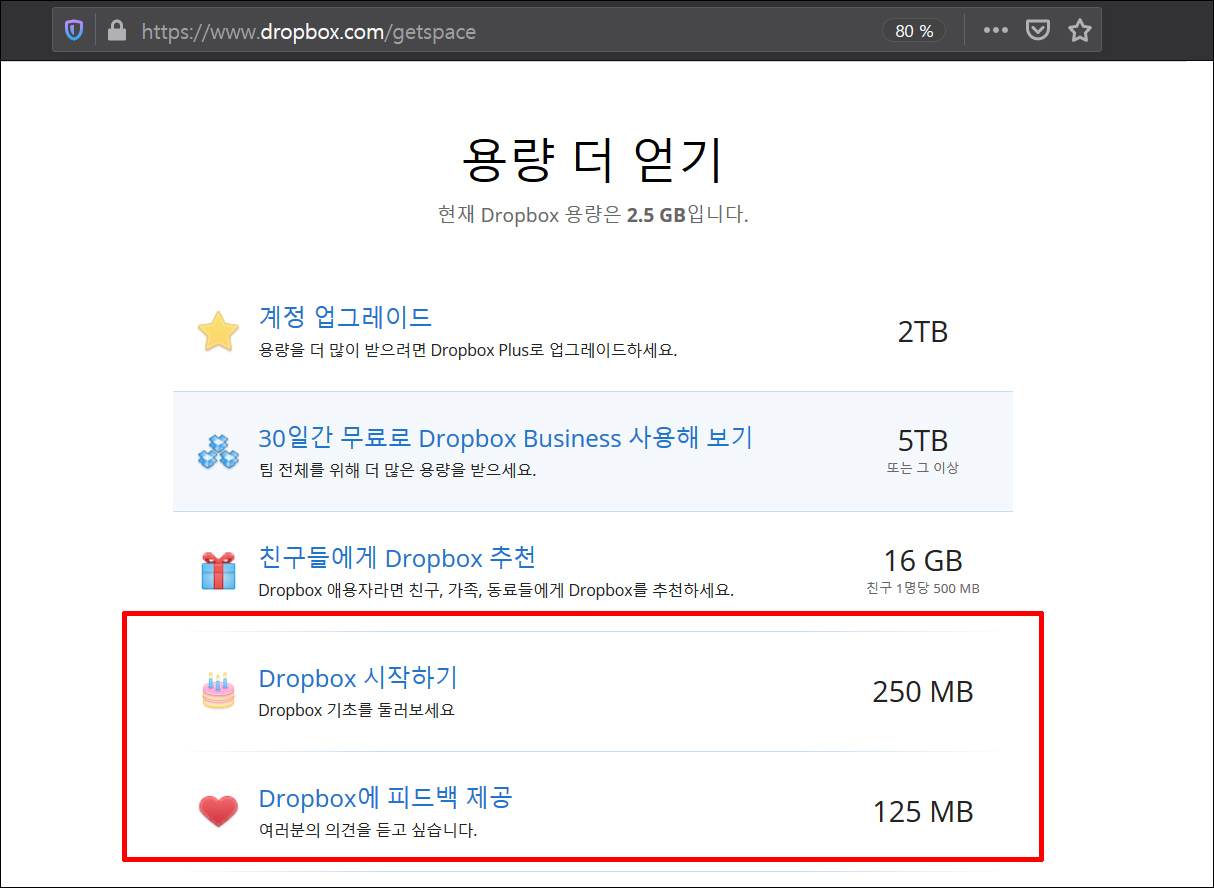Viewport: 1214px width, 888px height.
Task: Click the 80 % zoom level indicator
Action: [x=914, y=31]
